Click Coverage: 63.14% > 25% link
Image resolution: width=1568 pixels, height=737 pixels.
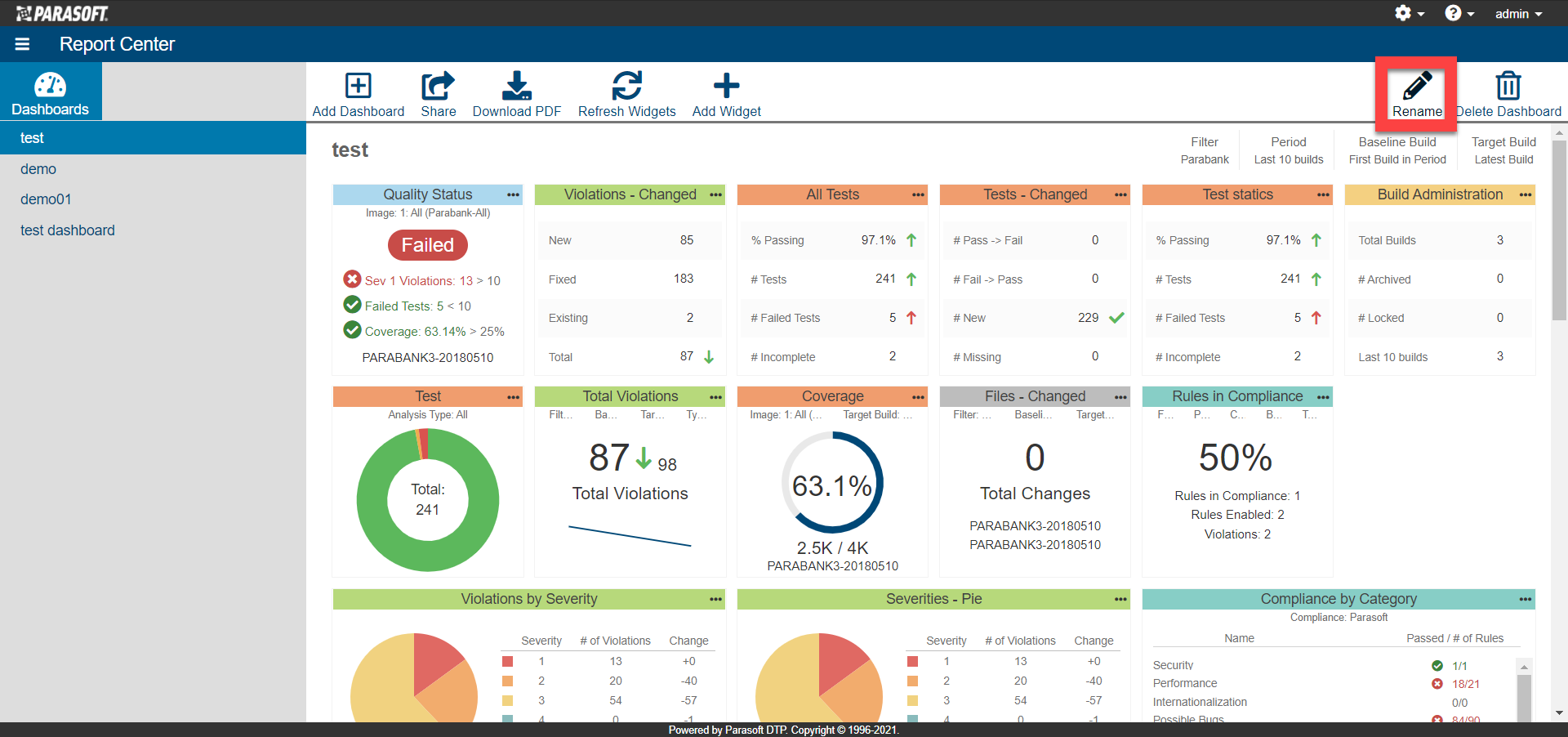[434, 331]
